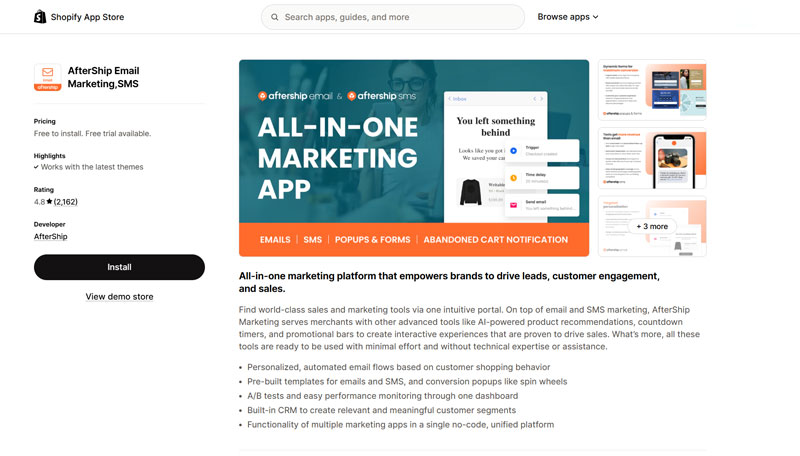800x456 pixels.
Task: Open the first screenshot thumbnail
Action: pyautogui.click(x=653, y=89)
